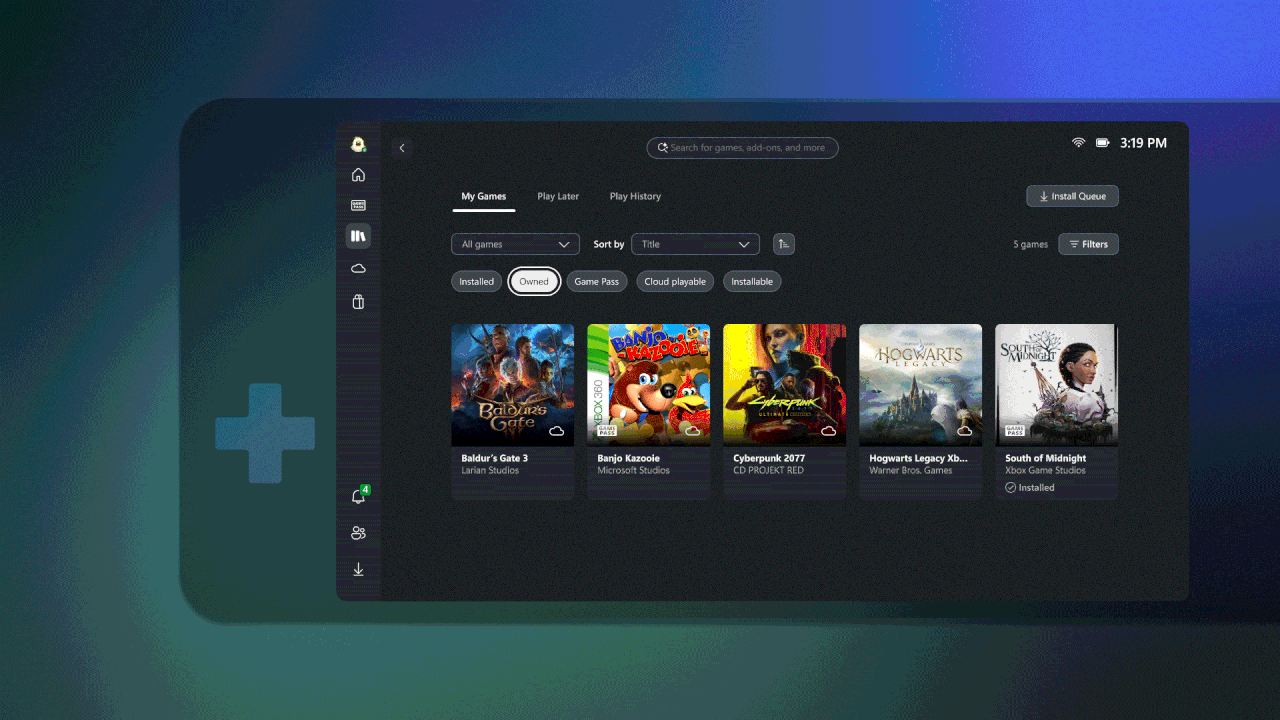Click your profile avatar at sidebar top
Image resolution: width=1280 pixels, height=720 pixels.
tap(358, 143)
